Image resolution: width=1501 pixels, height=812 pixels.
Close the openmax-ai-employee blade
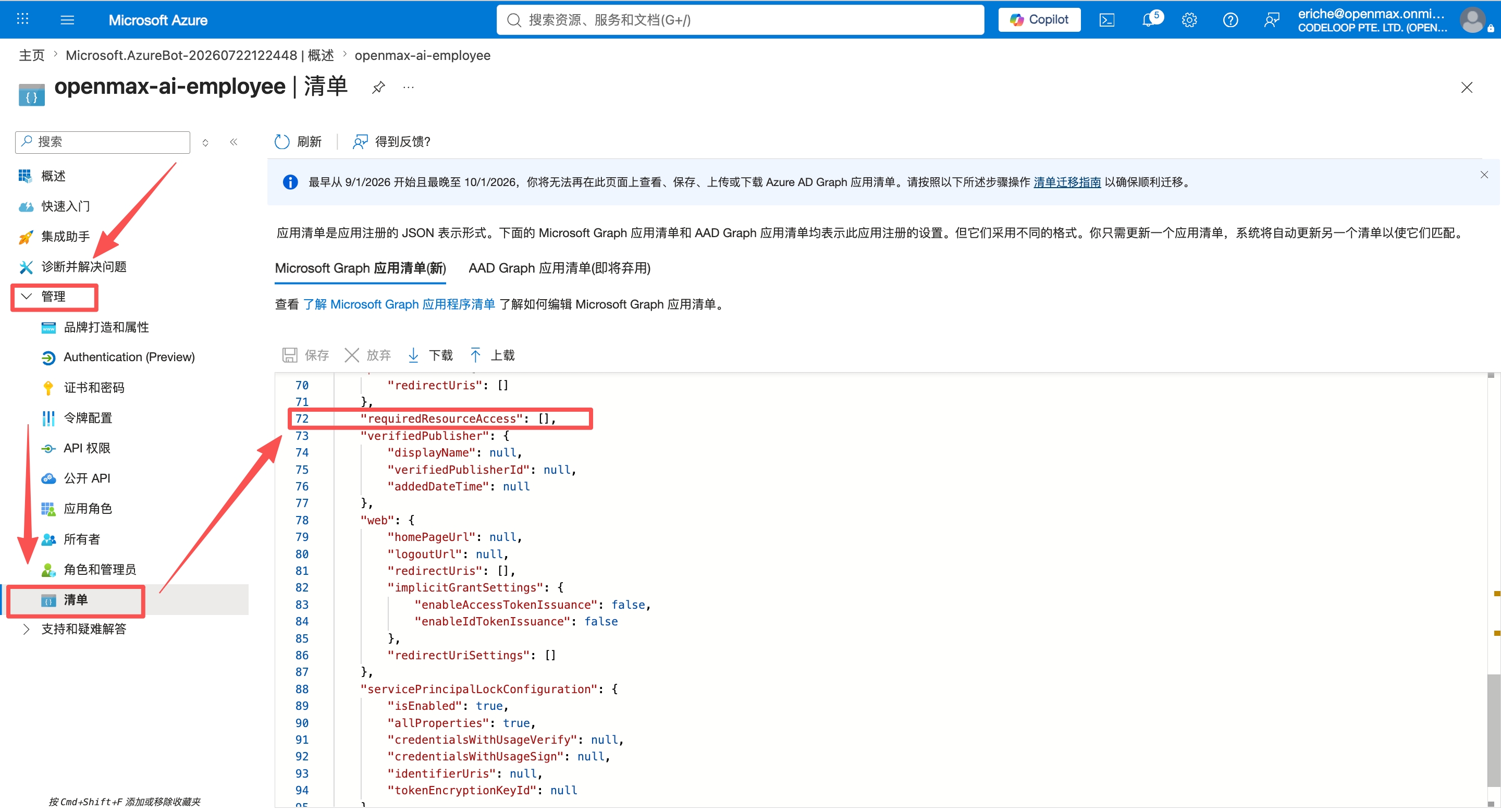pos(1467,88)
